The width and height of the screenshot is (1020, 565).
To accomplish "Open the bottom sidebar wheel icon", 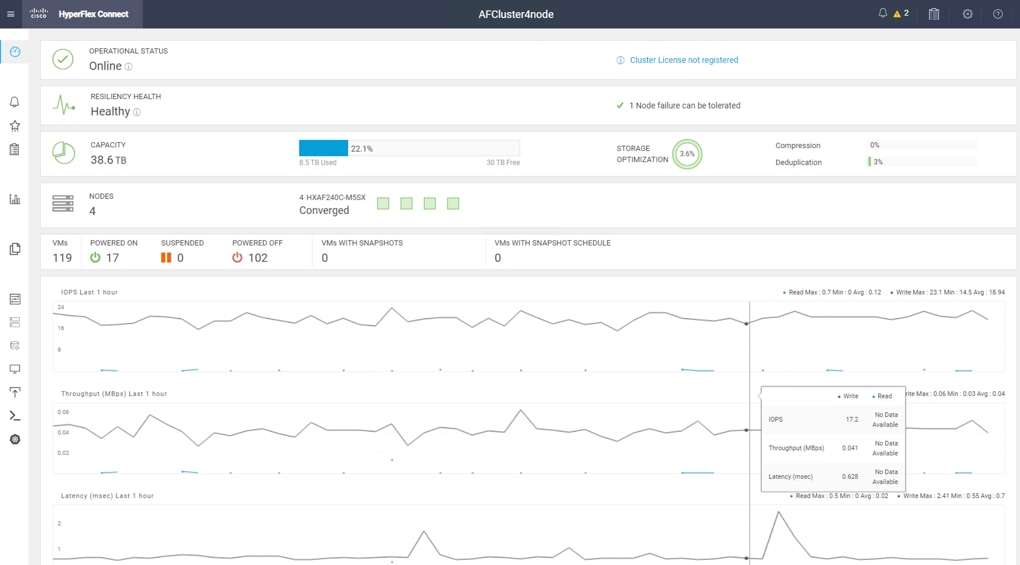I will (x=15, y=440).
